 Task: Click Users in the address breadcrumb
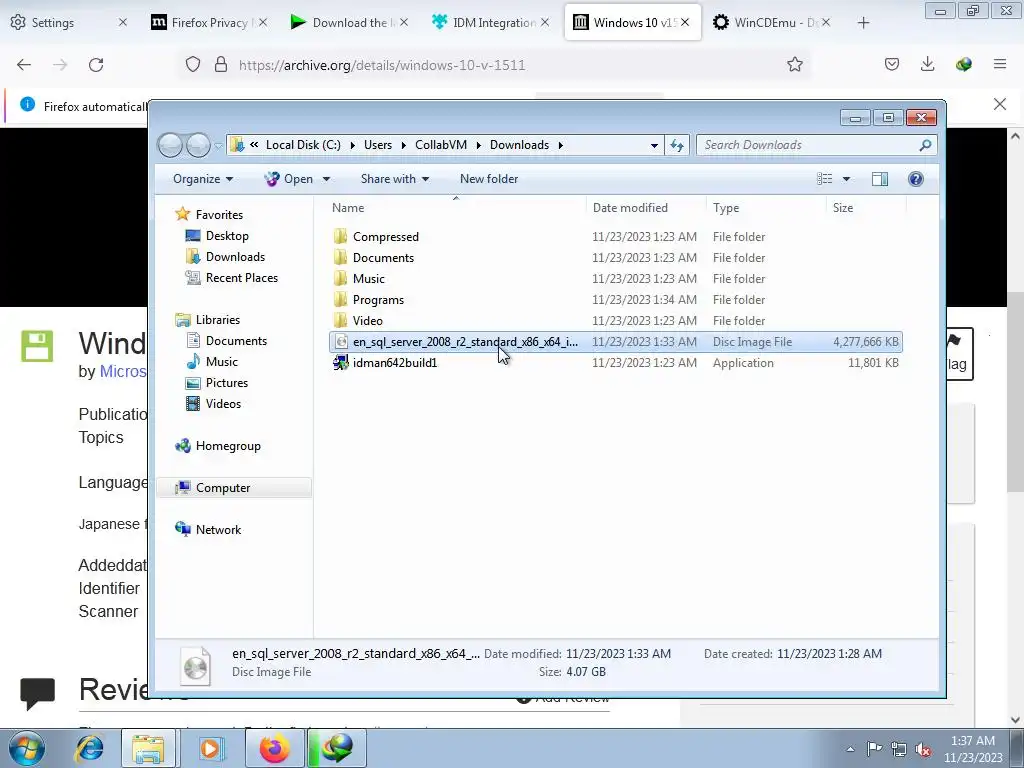(x=377, y=145)
